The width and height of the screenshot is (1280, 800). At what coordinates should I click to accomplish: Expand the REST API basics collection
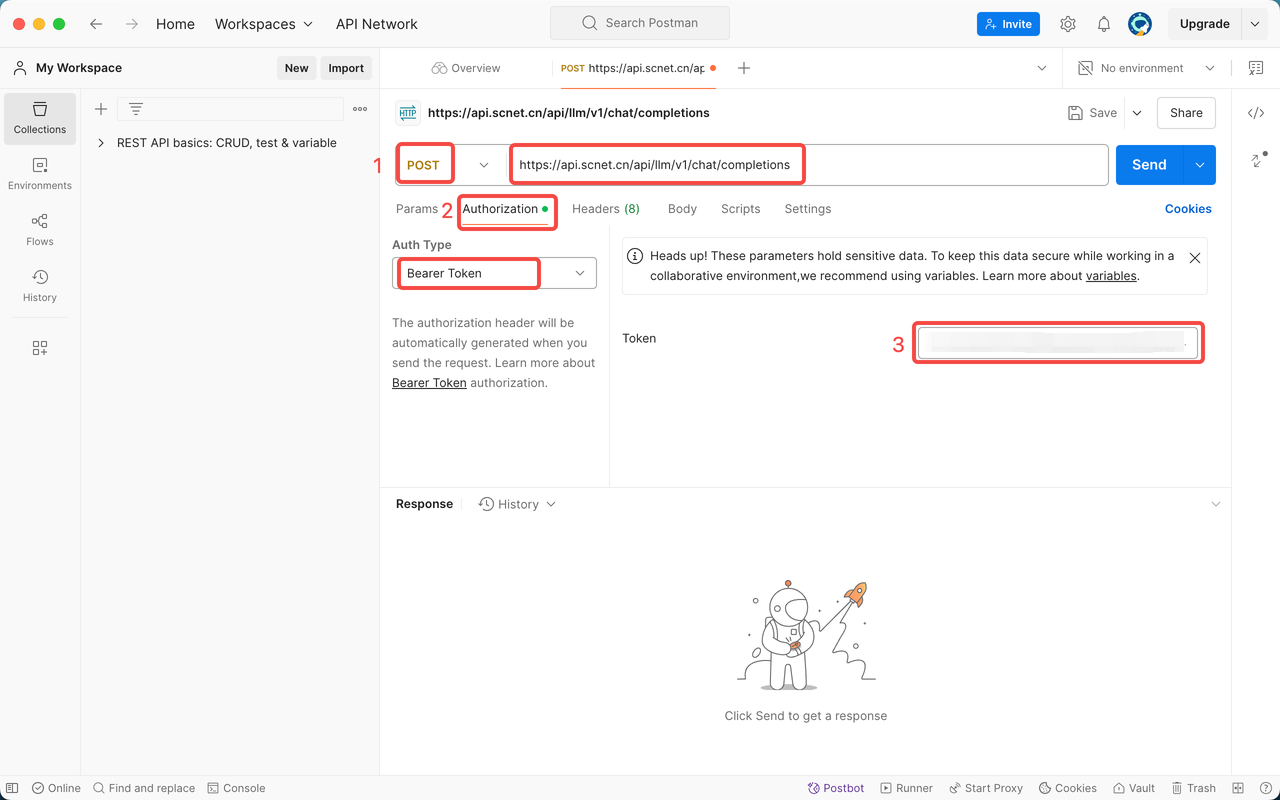[x=101, y=143]
